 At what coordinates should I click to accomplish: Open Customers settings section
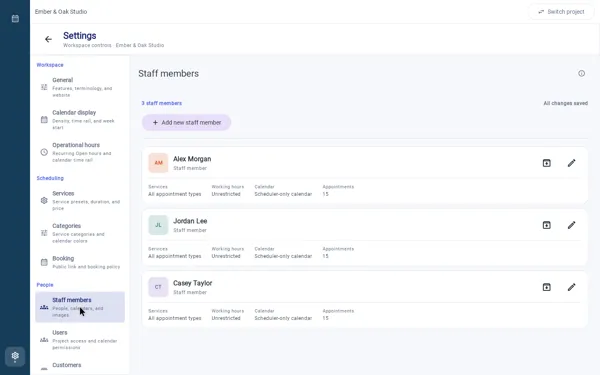click(80, 367)
